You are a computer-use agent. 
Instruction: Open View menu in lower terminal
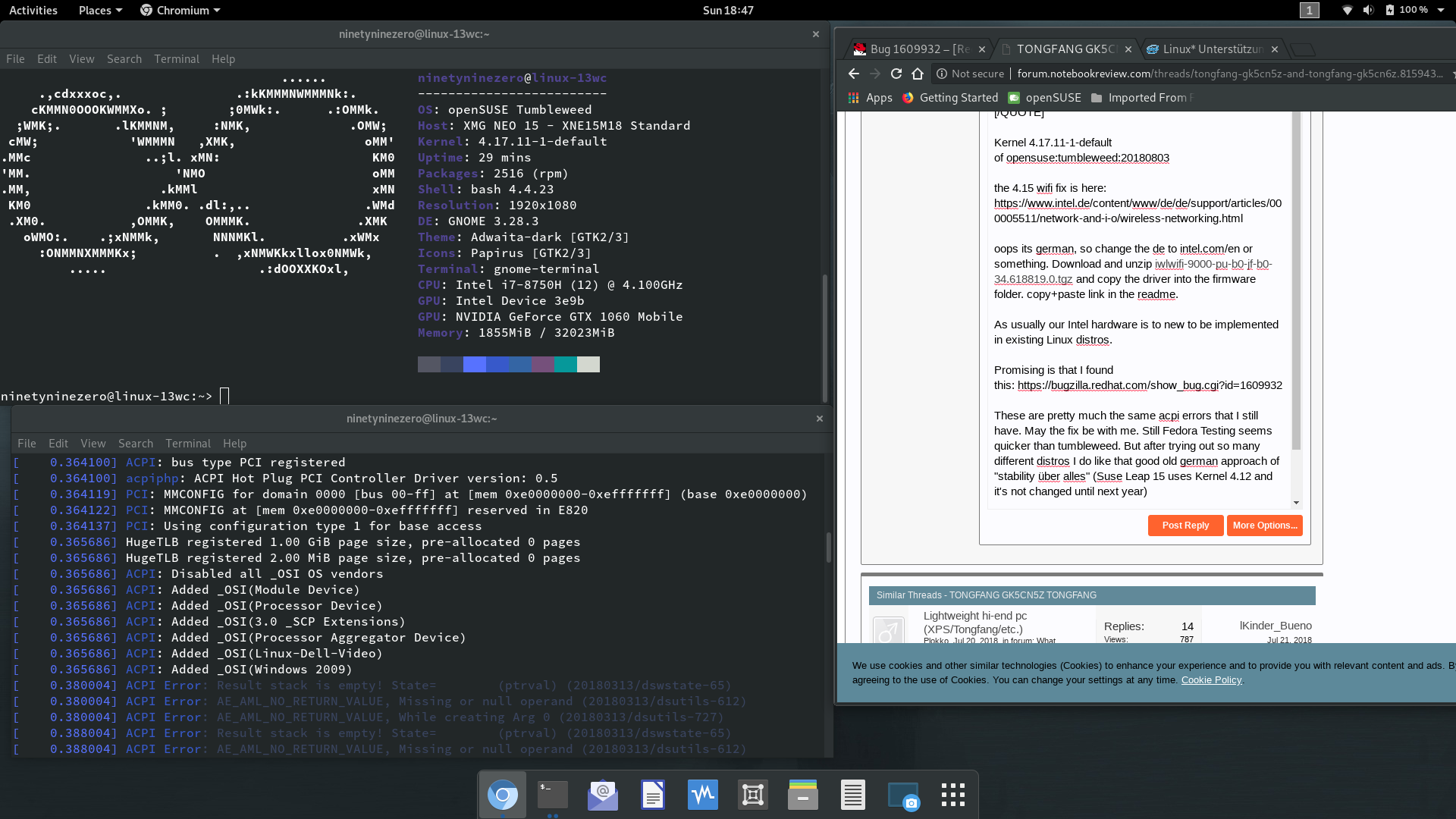pos(93,443)
